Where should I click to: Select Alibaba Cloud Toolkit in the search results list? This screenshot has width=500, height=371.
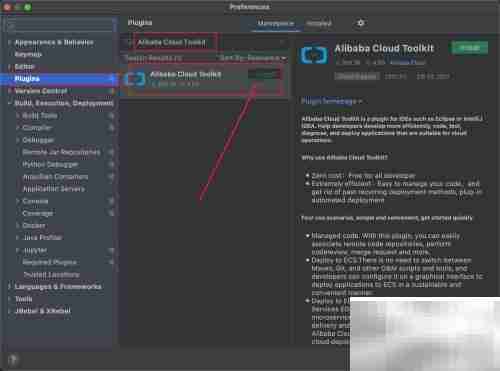point(204,79)
